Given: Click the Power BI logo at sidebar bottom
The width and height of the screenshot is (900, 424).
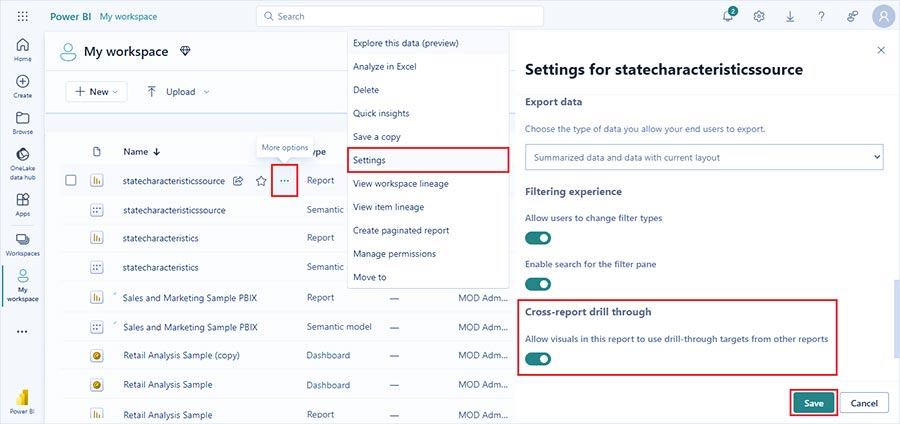Looking at the screenshot, I should click(x=22, y=402).
